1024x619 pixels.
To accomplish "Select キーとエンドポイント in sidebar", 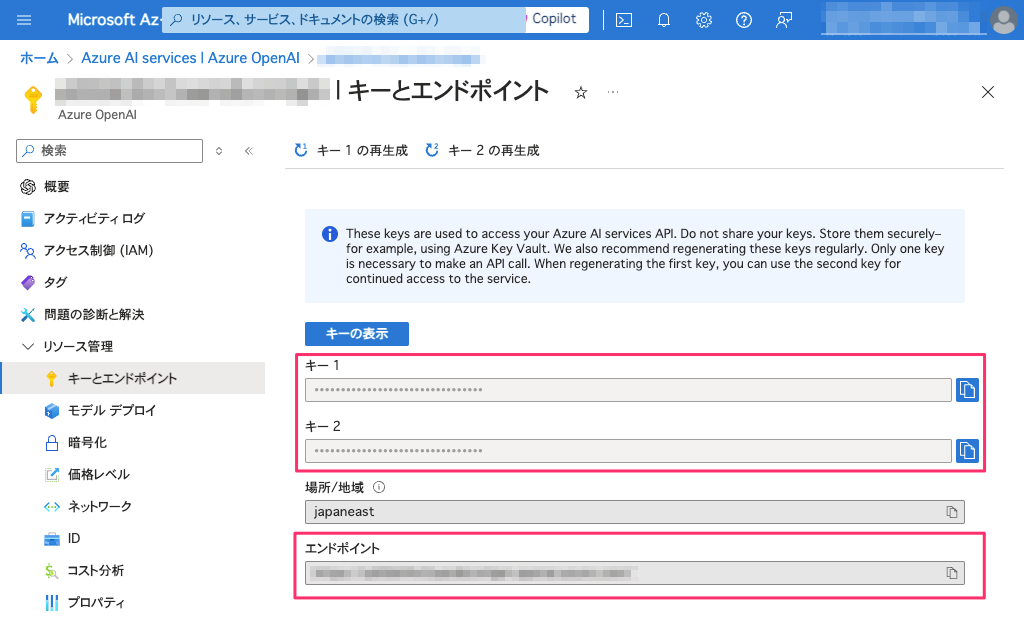I will [x=133, y=379].
